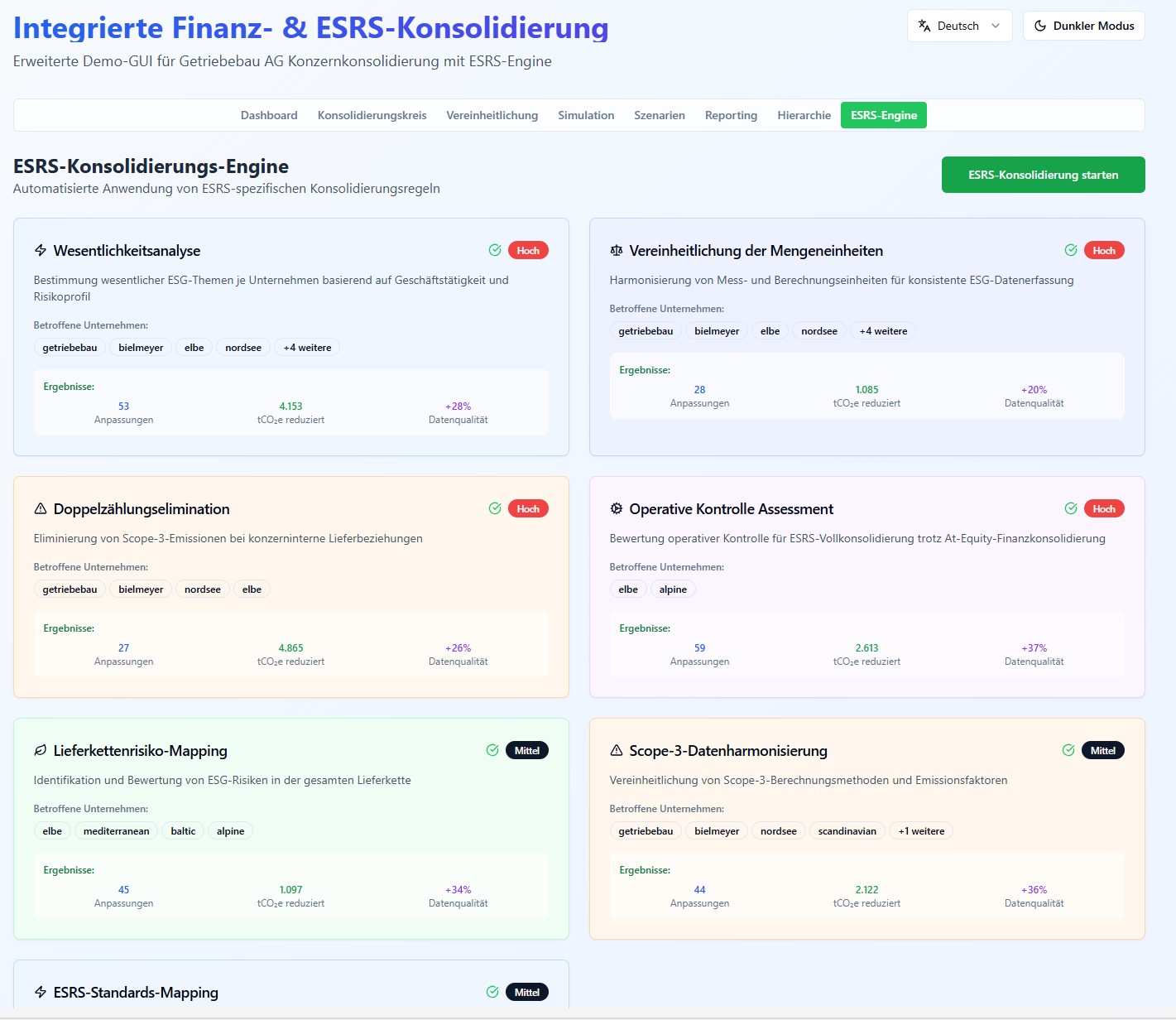Image resolution: width=1176 pixels, height=1020 pixels.
Task: Toggle the green check on Doppelzählungselimination card
Action: [495, 508]
